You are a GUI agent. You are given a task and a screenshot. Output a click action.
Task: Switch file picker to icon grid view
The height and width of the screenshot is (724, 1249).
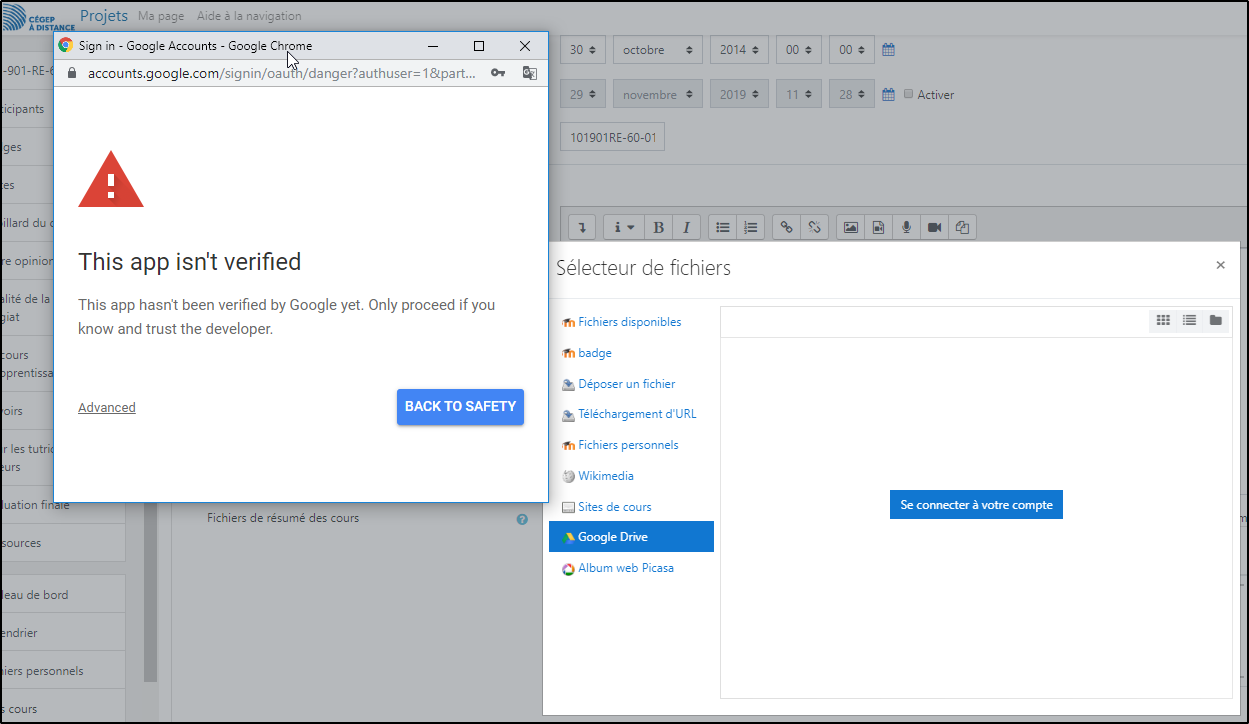(x=1163, y=320)
